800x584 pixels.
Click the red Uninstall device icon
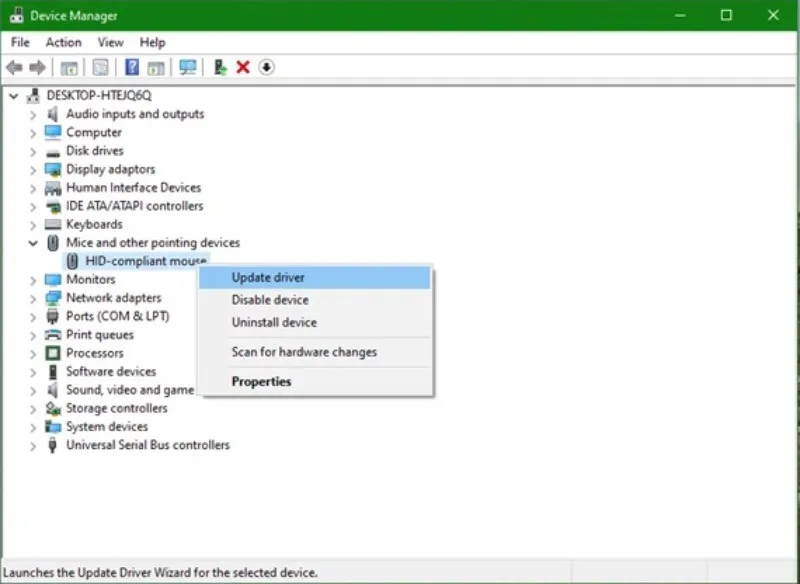[243, 67]
